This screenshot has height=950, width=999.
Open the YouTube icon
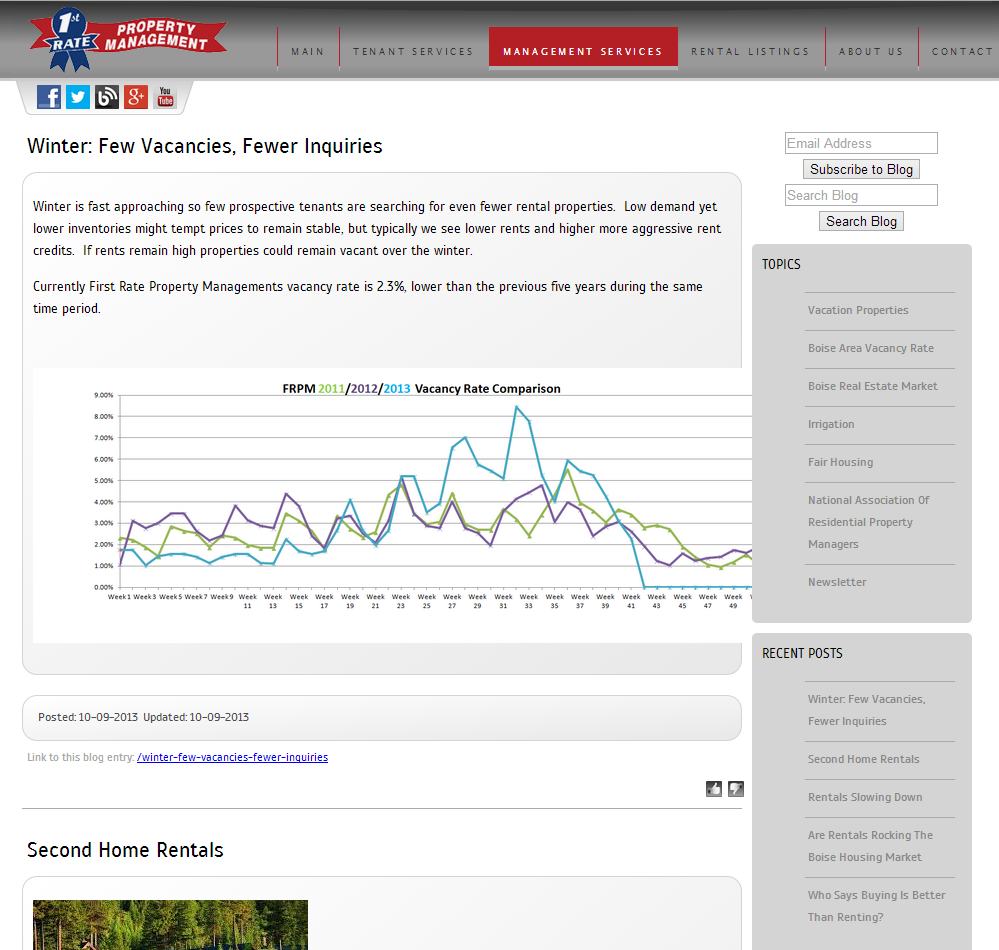165,97
